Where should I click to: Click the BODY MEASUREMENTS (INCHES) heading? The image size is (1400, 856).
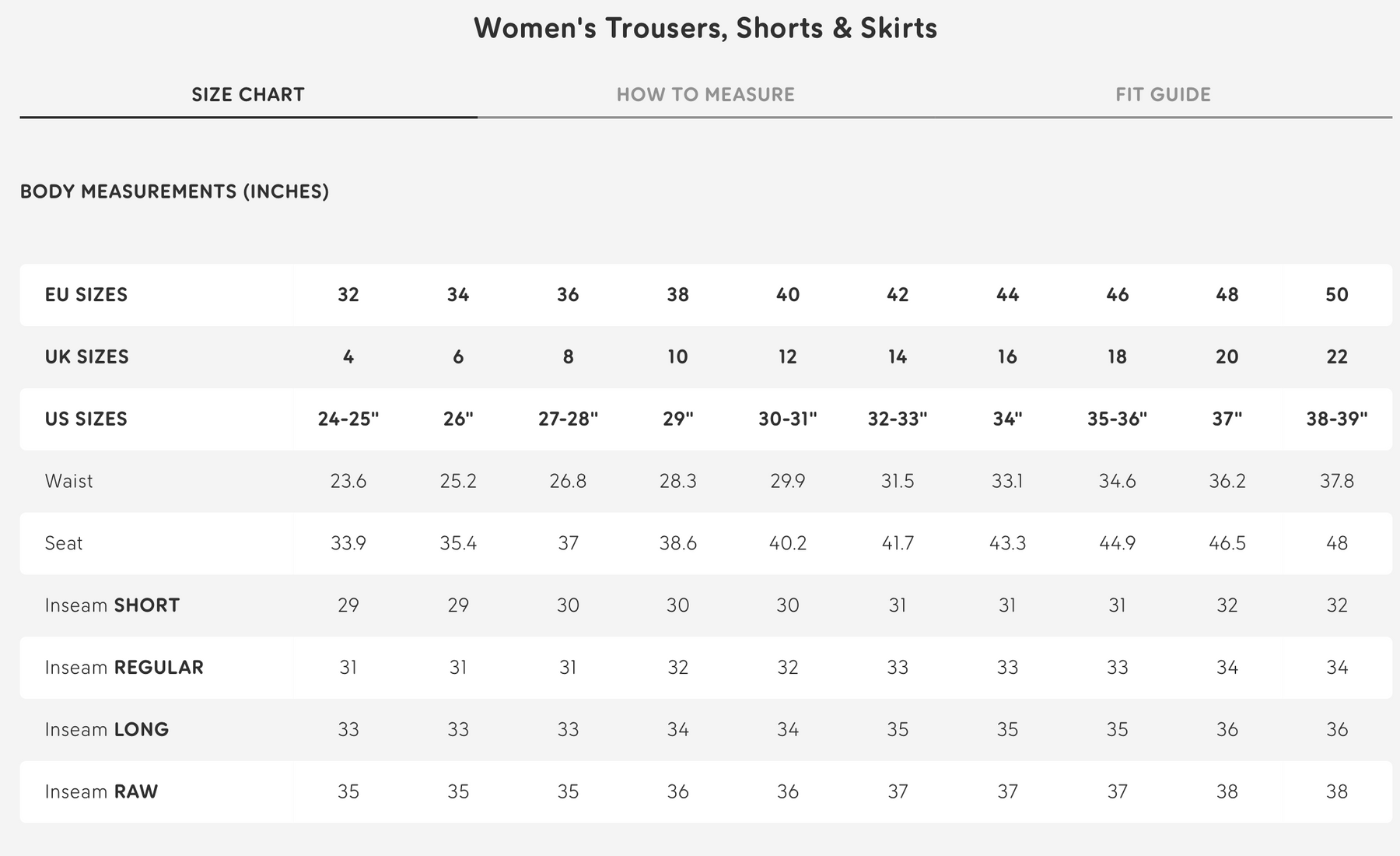coord(174,191)
